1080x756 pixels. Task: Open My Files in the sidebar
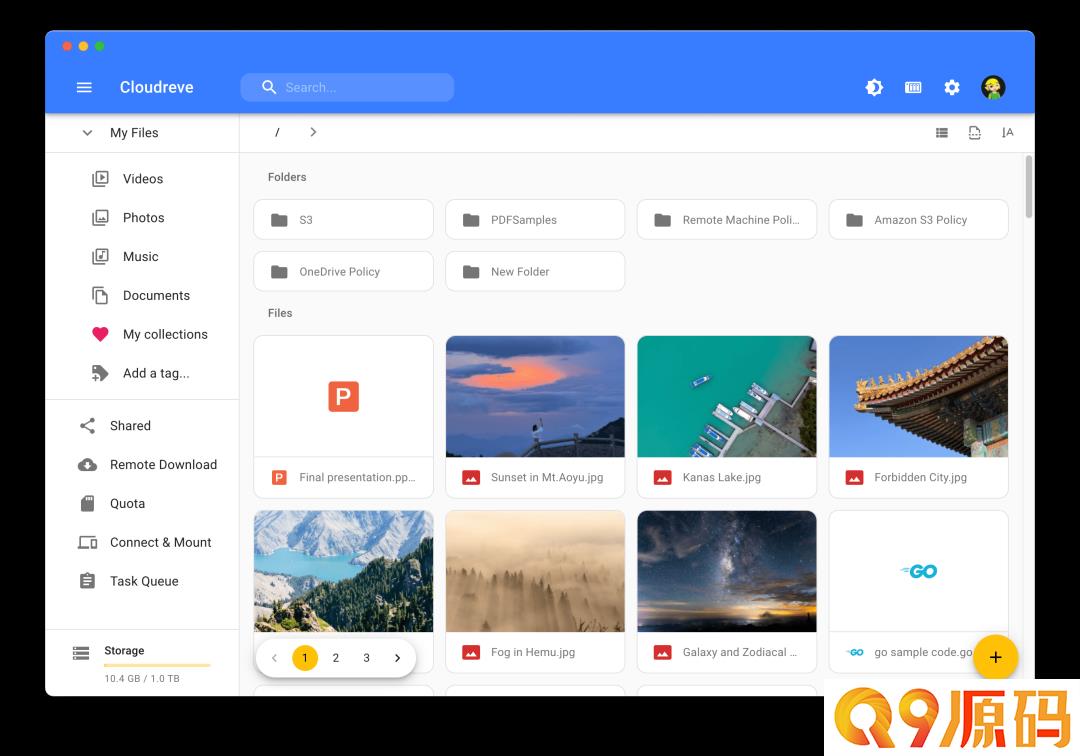(x=134, y=133)
